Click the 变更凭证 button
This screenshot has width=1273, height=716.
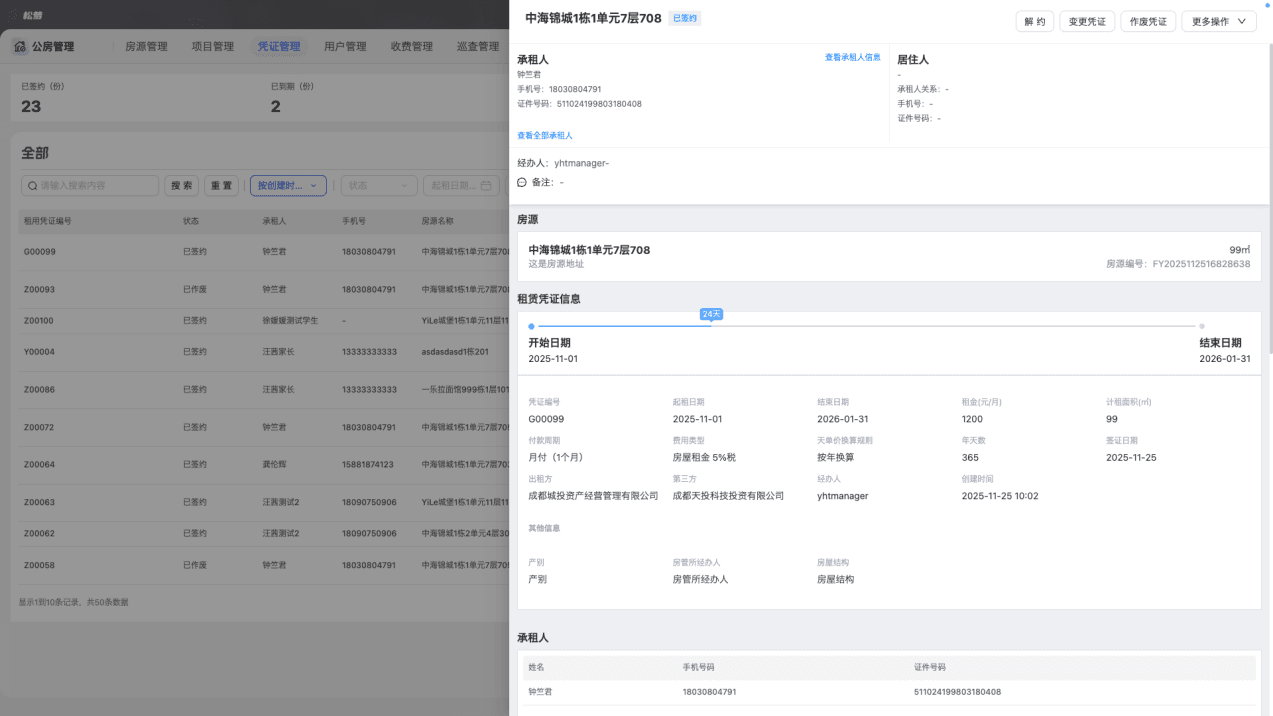(x=1087, y=21)
